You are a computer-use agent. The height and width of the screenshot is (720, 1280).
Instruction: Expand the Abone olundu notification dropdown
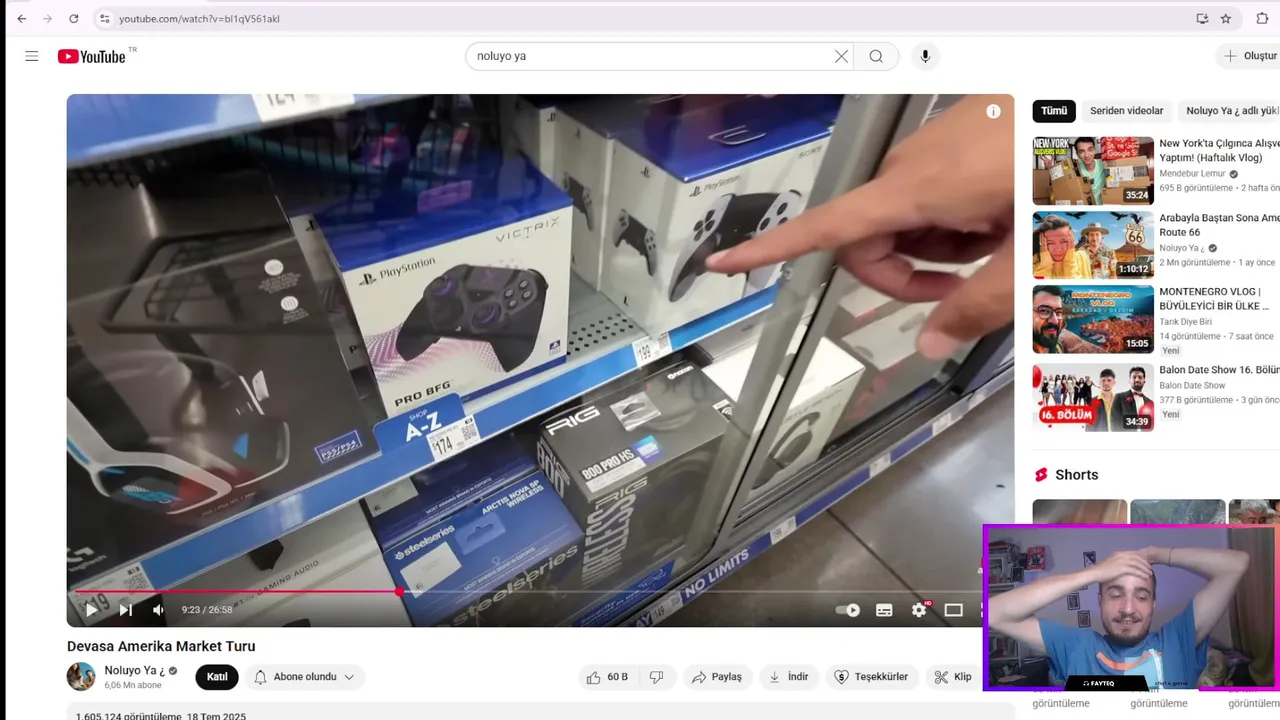[x=304, y=677]
